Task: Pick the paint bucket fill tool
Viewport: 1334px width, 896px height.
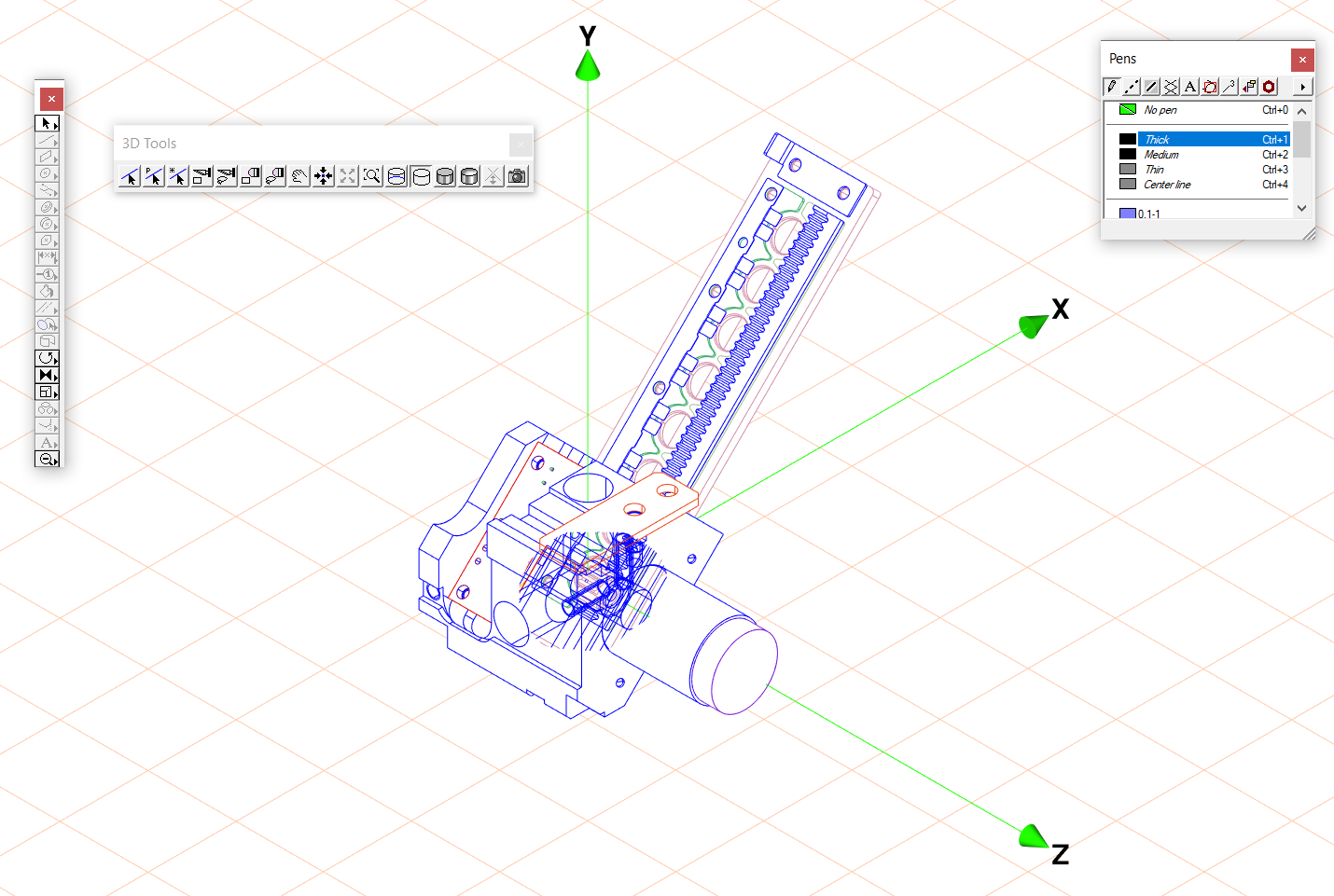Action: coord(45,291)
